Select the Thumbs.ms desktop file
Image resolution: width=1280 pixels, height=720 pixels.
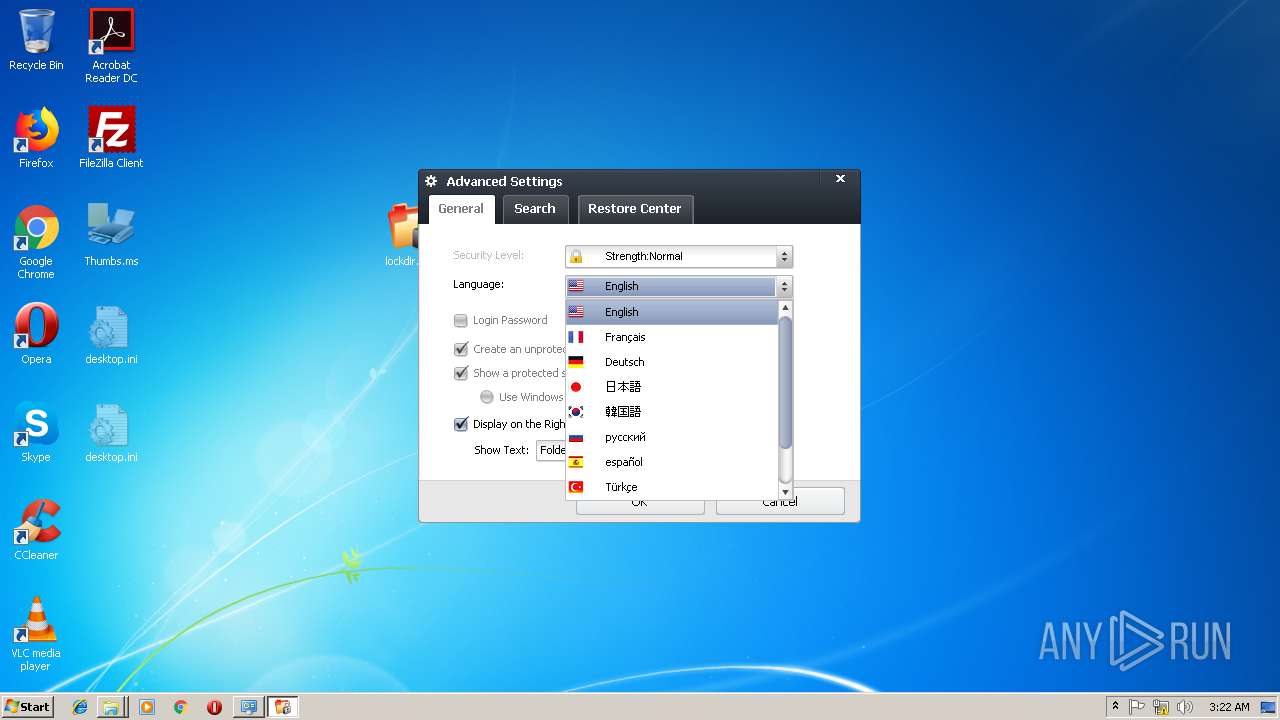click(111, 236)
